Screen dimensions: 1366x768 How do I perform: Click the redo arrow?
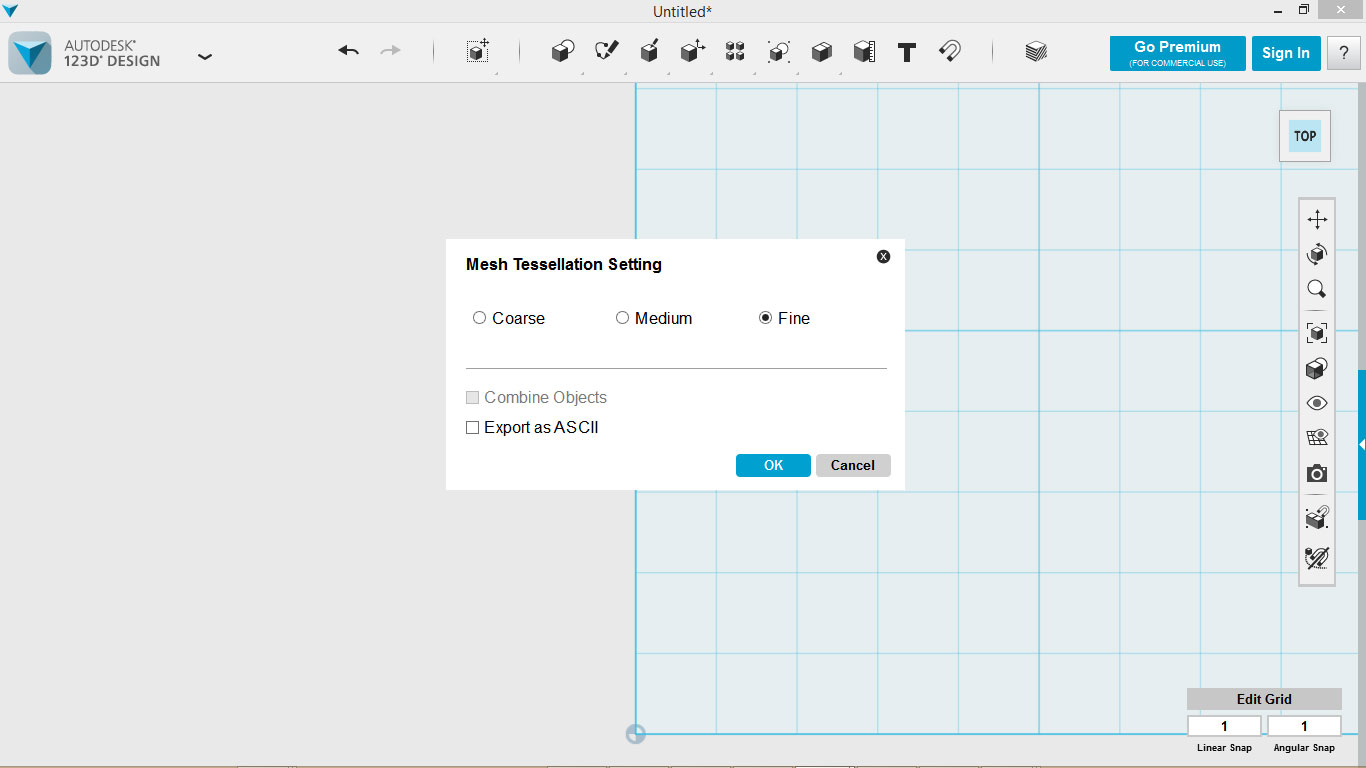click(x=390, y=51)
